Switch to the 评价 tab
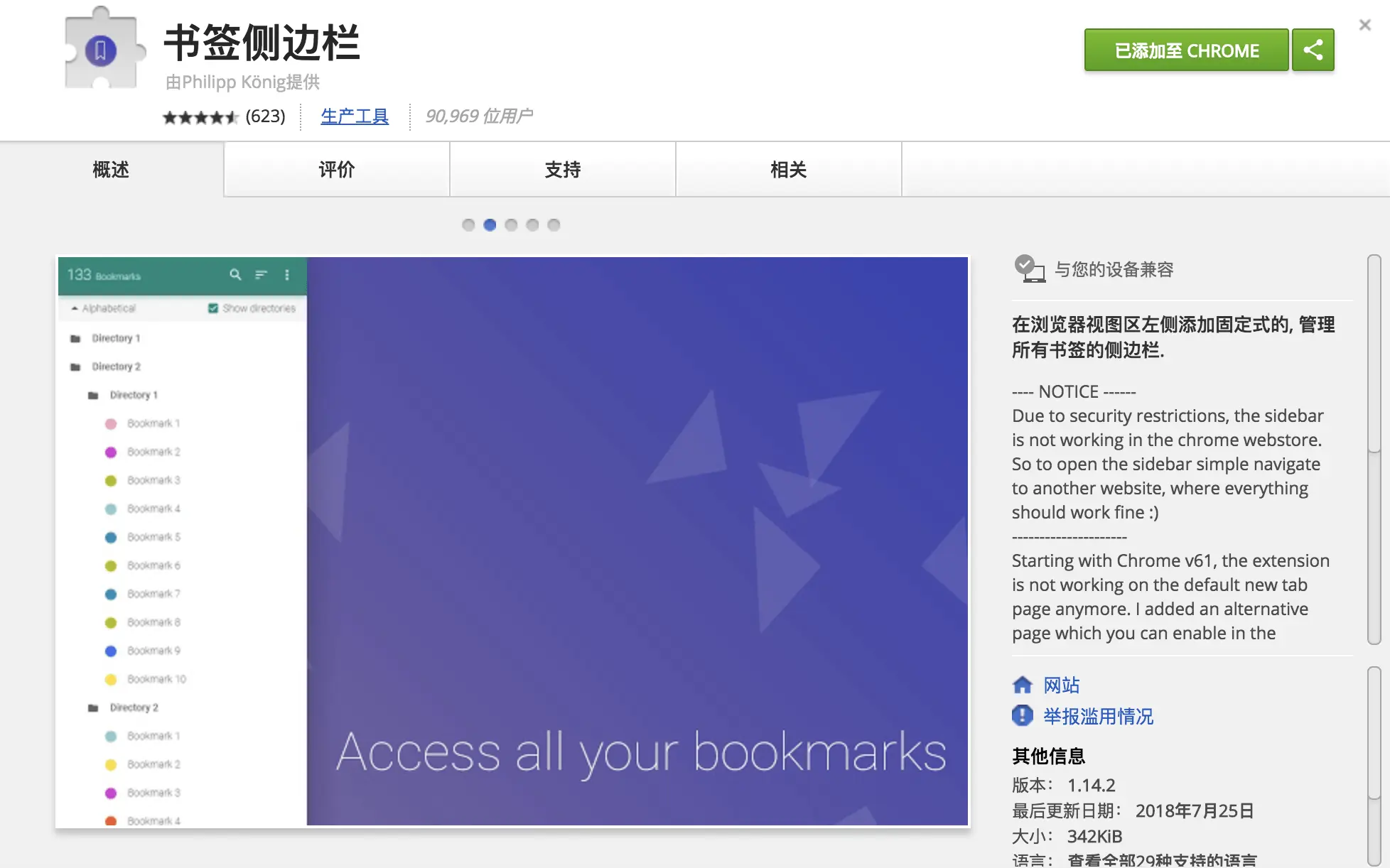The height and width of the screenshot is (868, 1390). click(336, 170)
